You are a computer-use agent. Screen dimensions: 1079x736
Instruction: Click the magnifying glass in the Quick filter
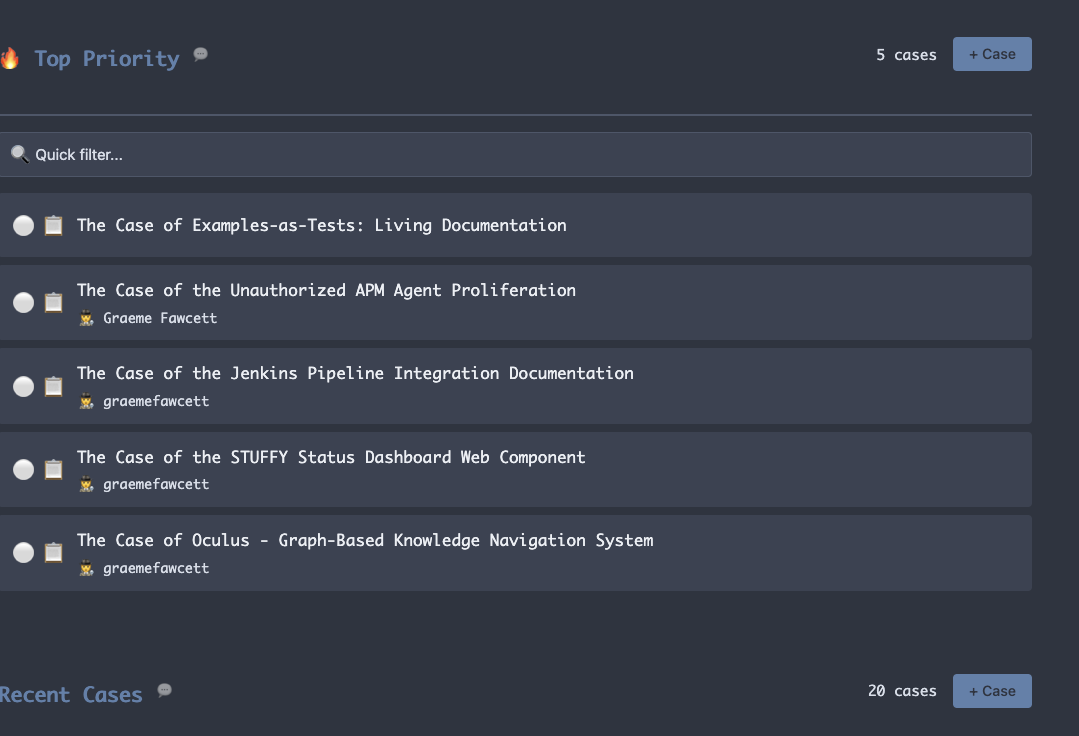click(19, 154)
